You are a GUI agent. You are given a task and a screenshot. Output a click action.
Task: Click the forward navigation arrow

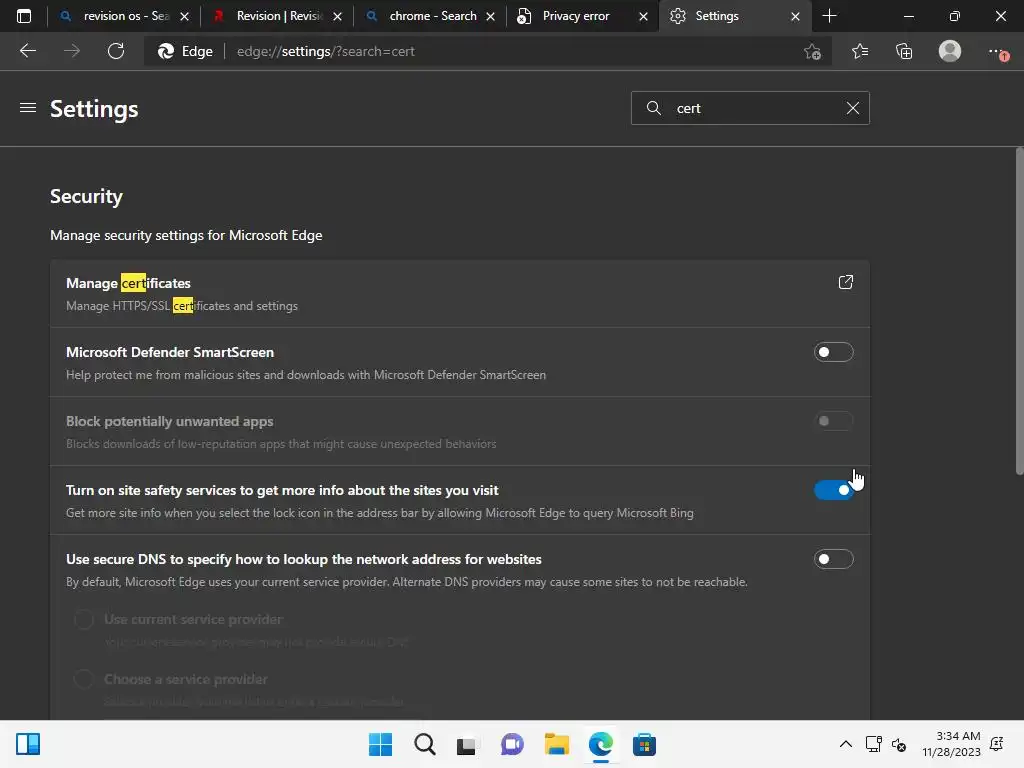(72, 51)
